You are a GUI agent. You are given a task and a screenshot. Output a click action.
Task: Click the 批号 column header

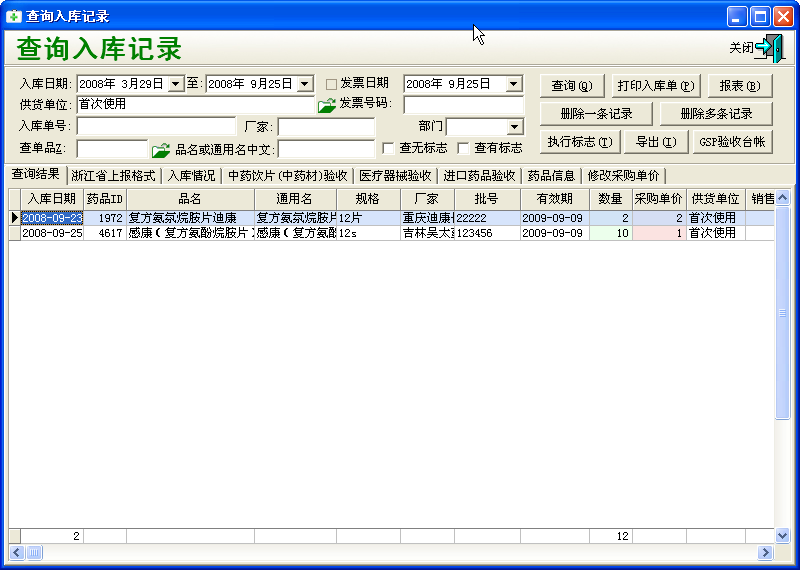click(x=487, y=199)
